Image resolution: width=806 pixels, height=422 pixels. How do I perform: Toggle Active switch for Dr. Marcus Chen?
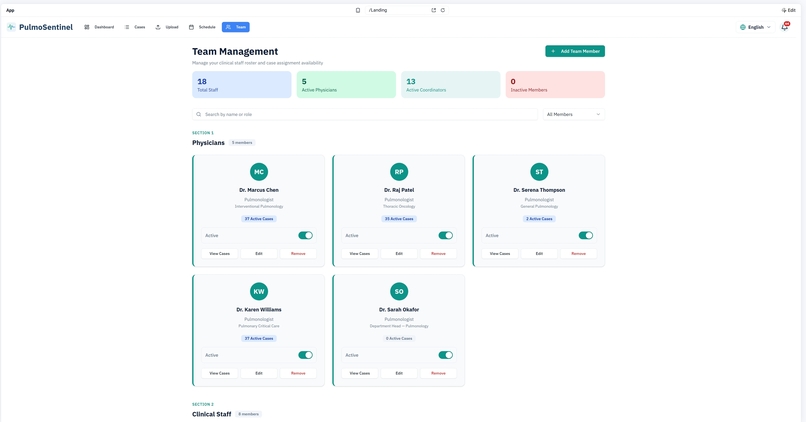tap(305, 235)
